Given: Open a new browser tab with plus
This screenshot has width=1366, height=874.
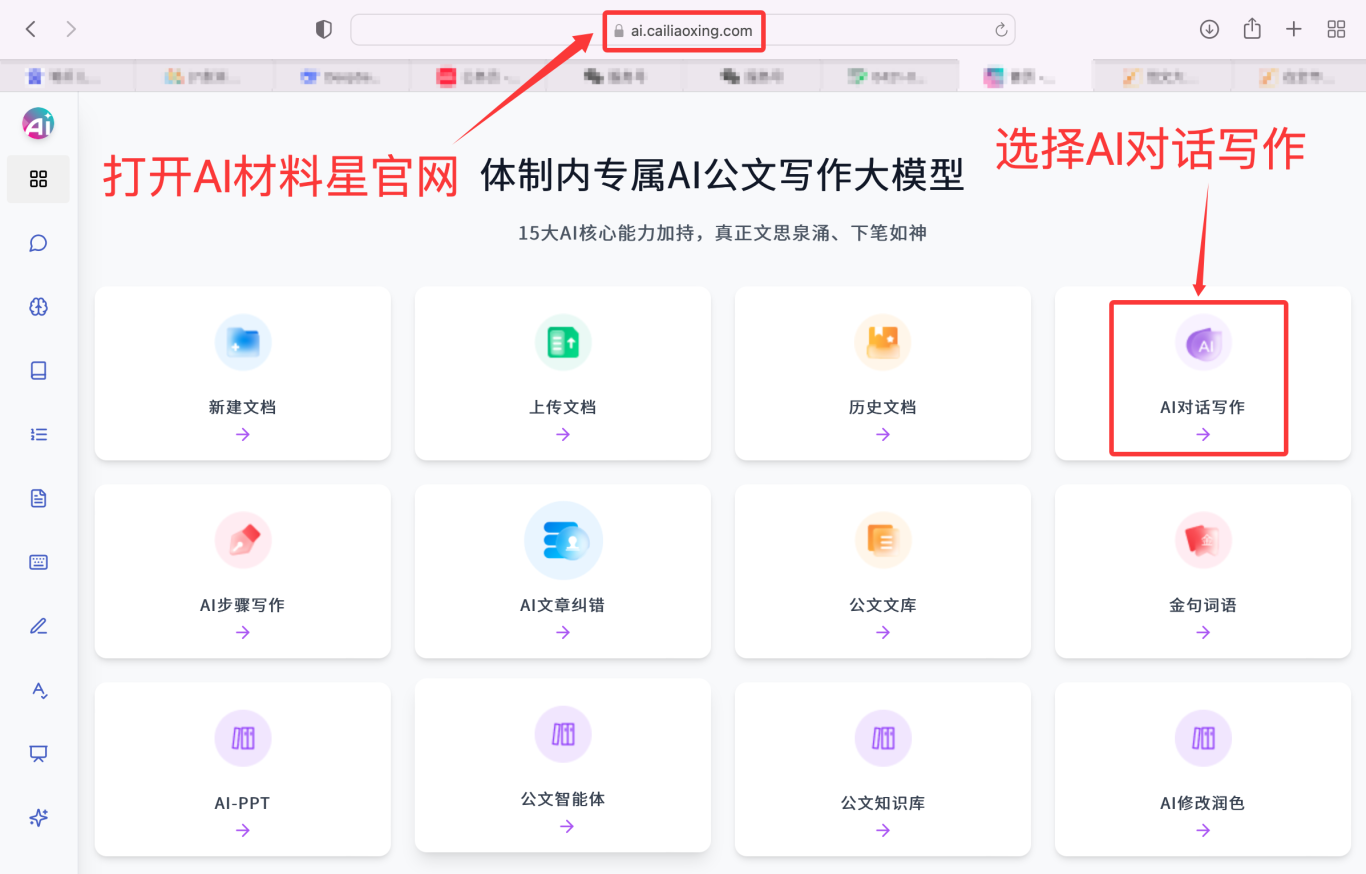Looking at the screenshot, I should tap(1293, 30).
